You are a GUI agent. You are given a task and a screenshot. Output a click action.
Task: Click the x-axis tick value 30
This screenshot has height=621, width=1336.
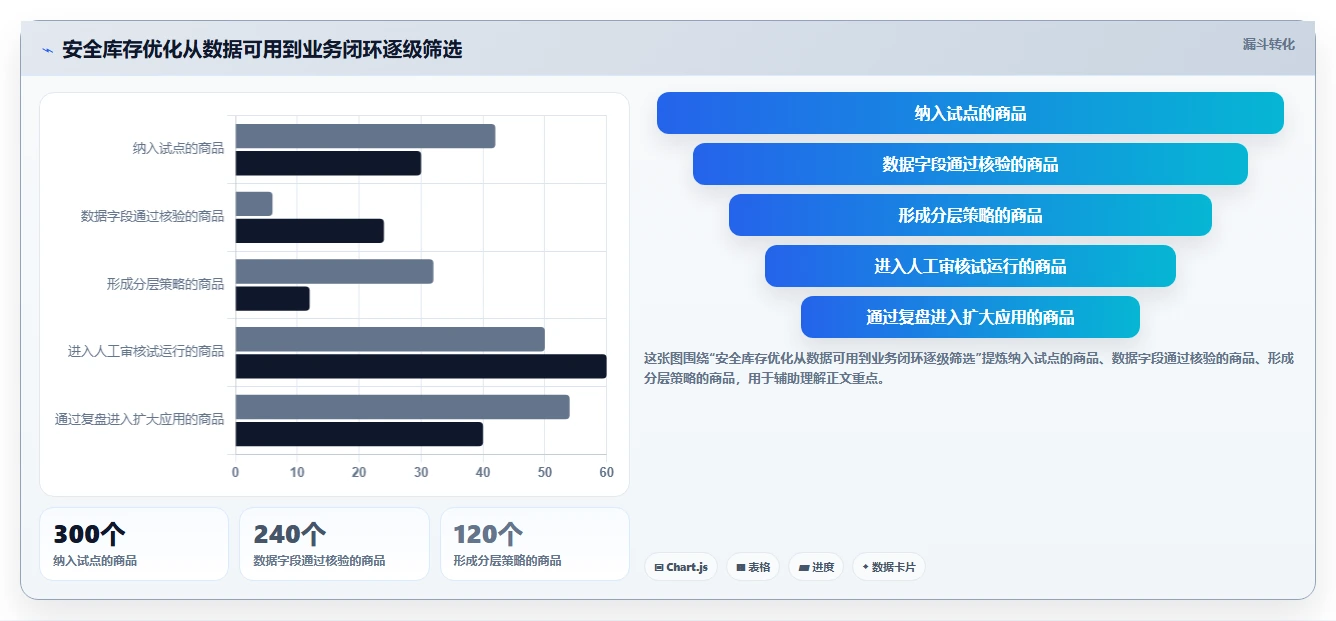421,472
